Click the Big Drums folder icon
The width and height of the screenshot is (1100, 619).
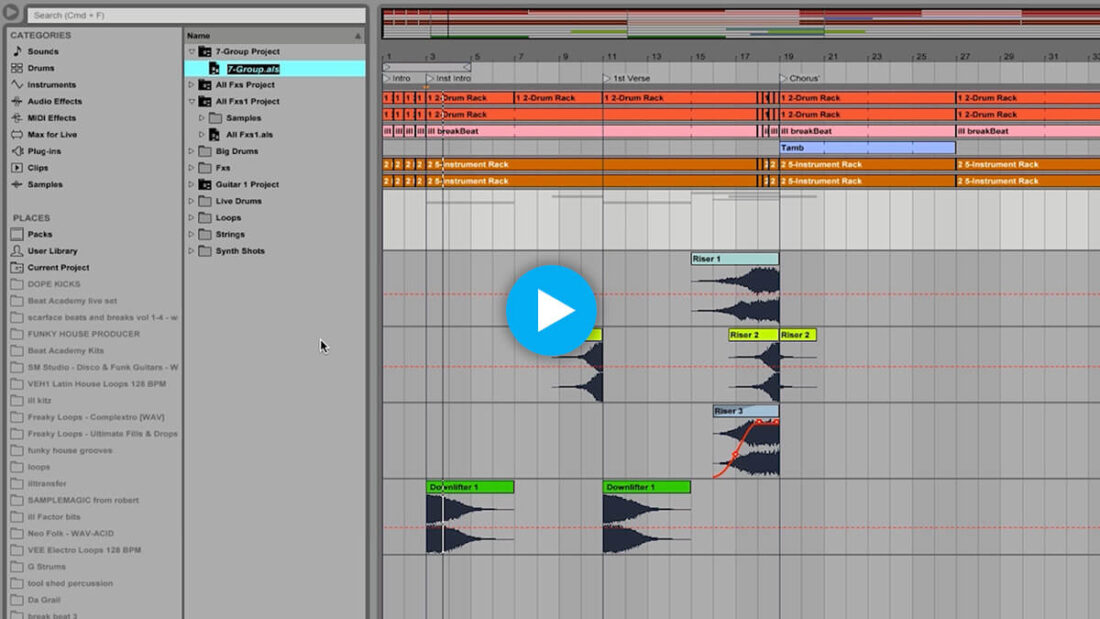pos(205,151)
